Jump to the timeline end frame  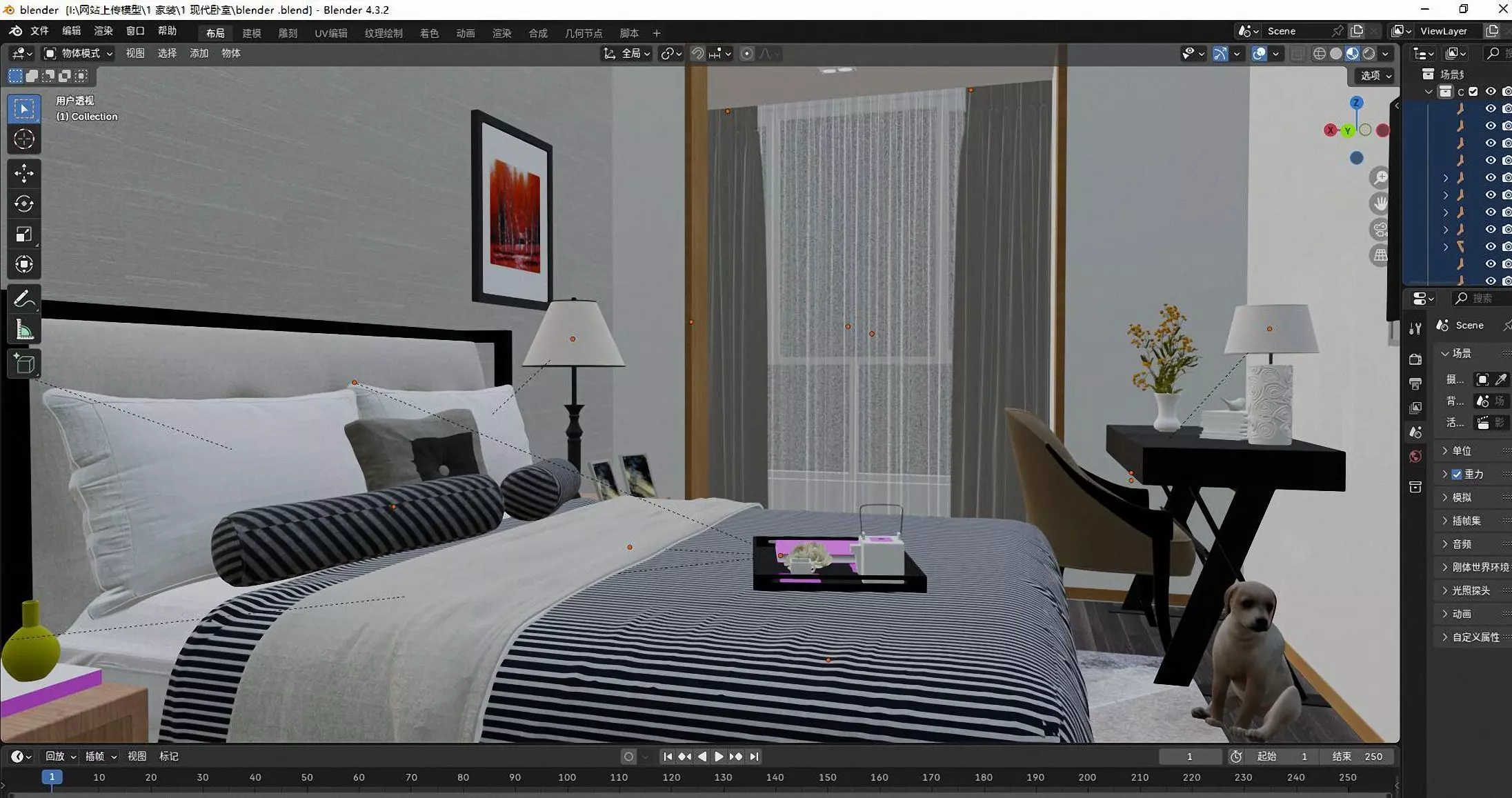click(x=755, y=757)
